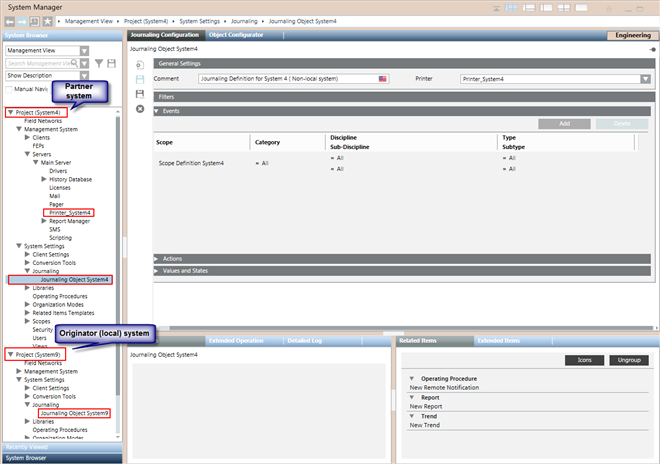Viewport: 660px width, 464px height.
Task: Click the new journaling object icon
Action: point(140,64)
